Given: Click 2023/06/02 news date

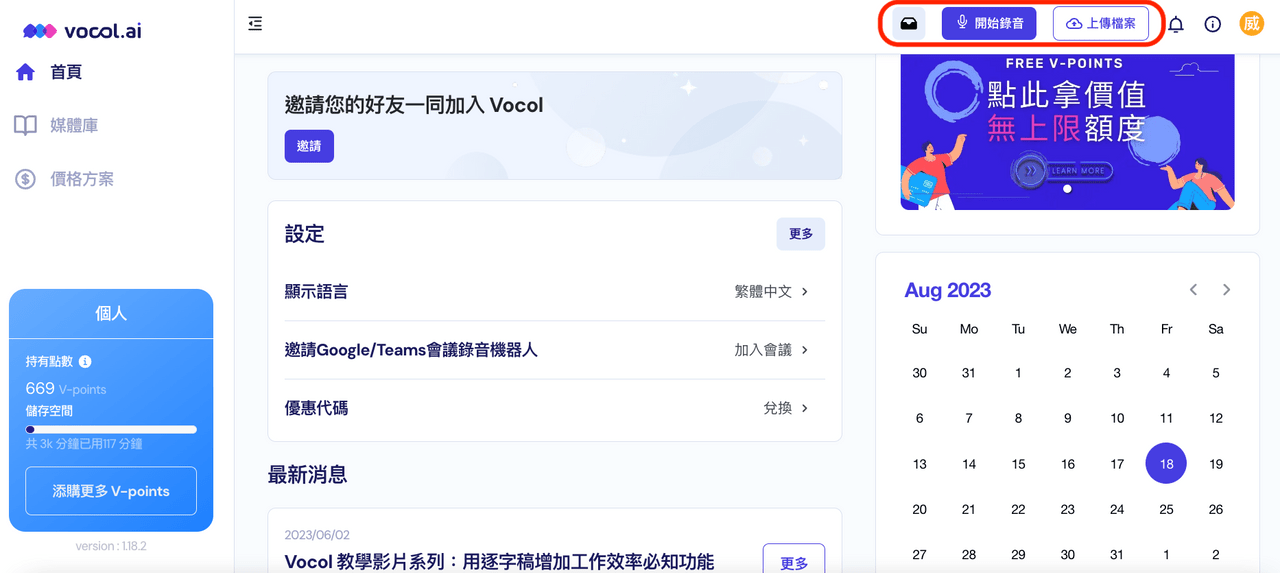Looking at the screenshot, I should click(317, 535).
